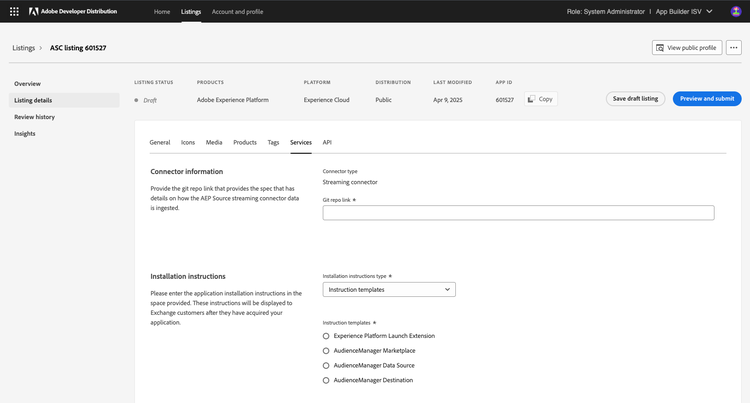
Task: Click the Adobe Experience Platform product value
Action: pos(233,100)
